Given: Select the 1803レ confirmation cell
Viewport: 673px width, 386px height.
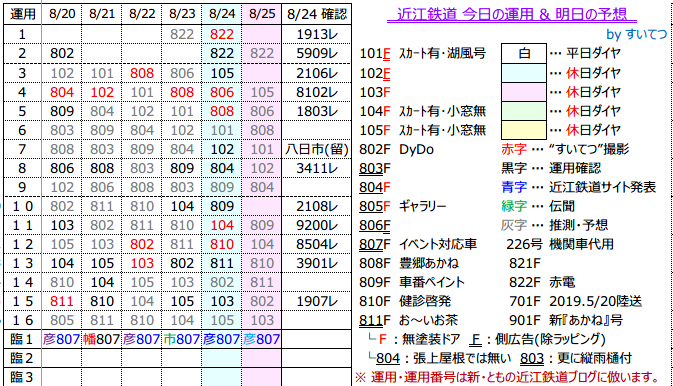Looking at the screenshot, I should [x=317, y=111].
